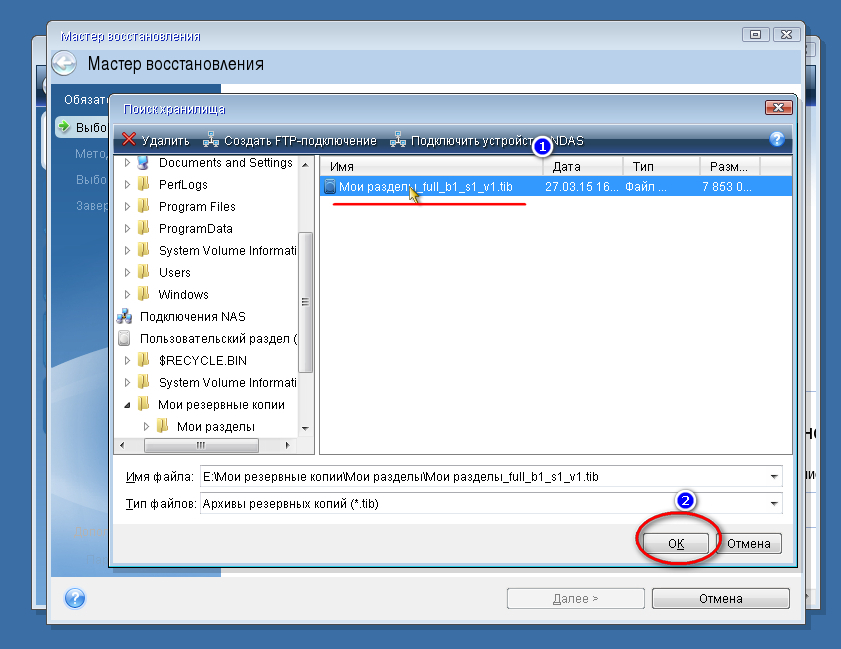Click Отмена button in search dialog

click(748, 543)
